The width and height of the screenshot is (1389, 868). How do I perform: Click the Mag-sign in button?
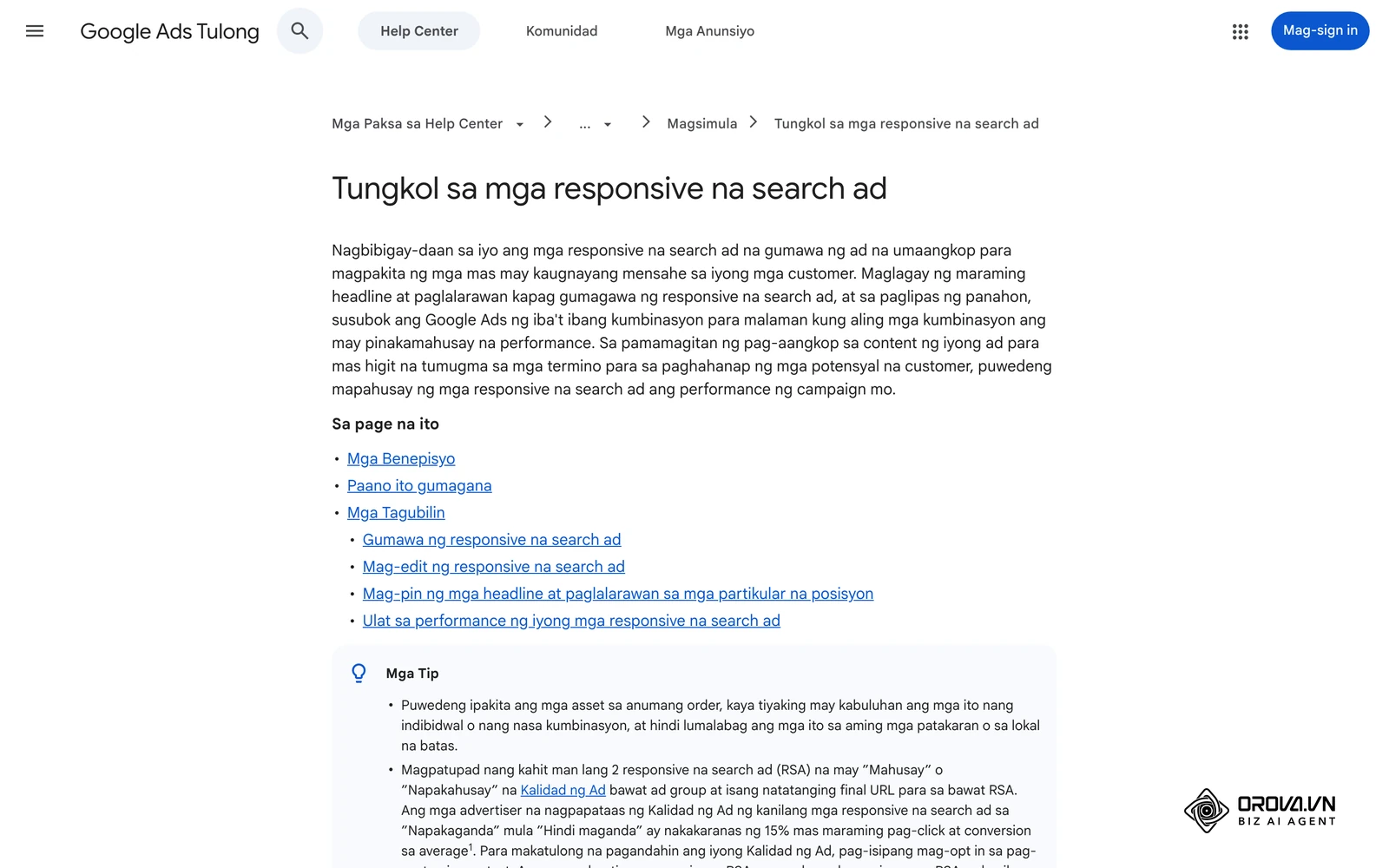[x=1320, y=31]
